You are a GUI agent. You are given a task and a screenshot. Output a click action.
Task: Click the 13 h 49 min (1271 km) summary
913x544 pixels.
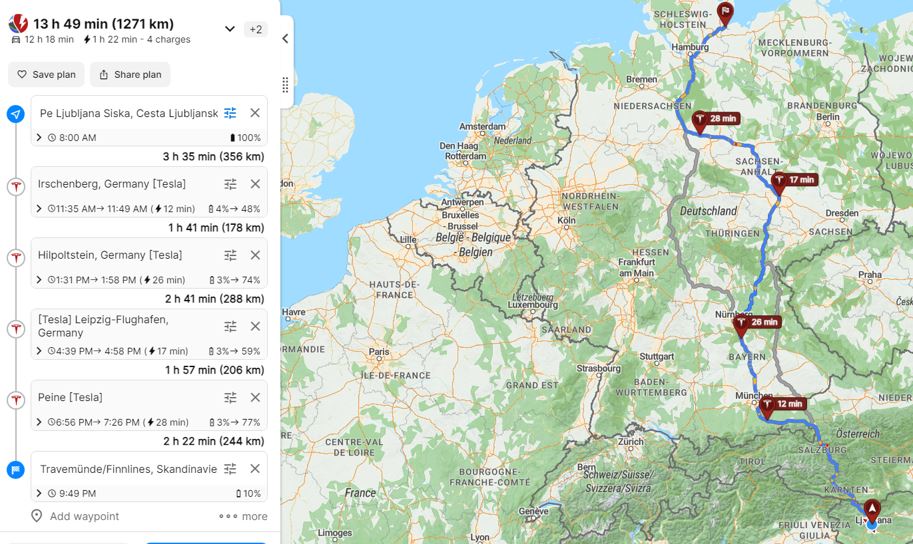click(x=103, y=24)
